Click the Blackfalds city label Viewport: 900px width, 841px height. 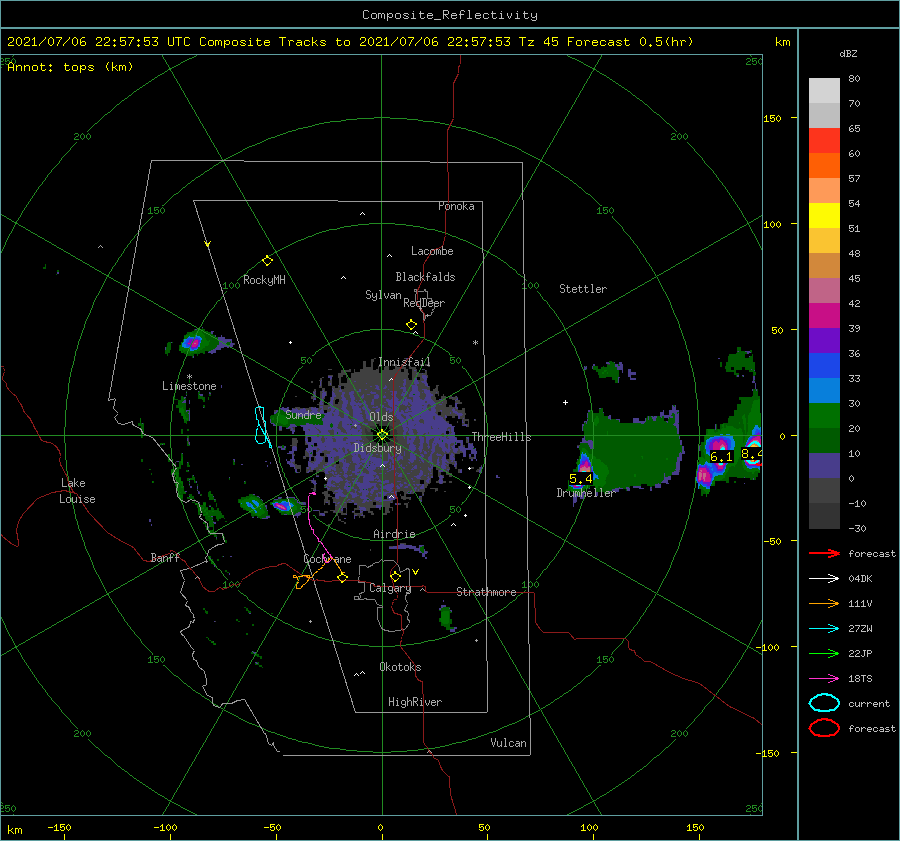(425, 277)
